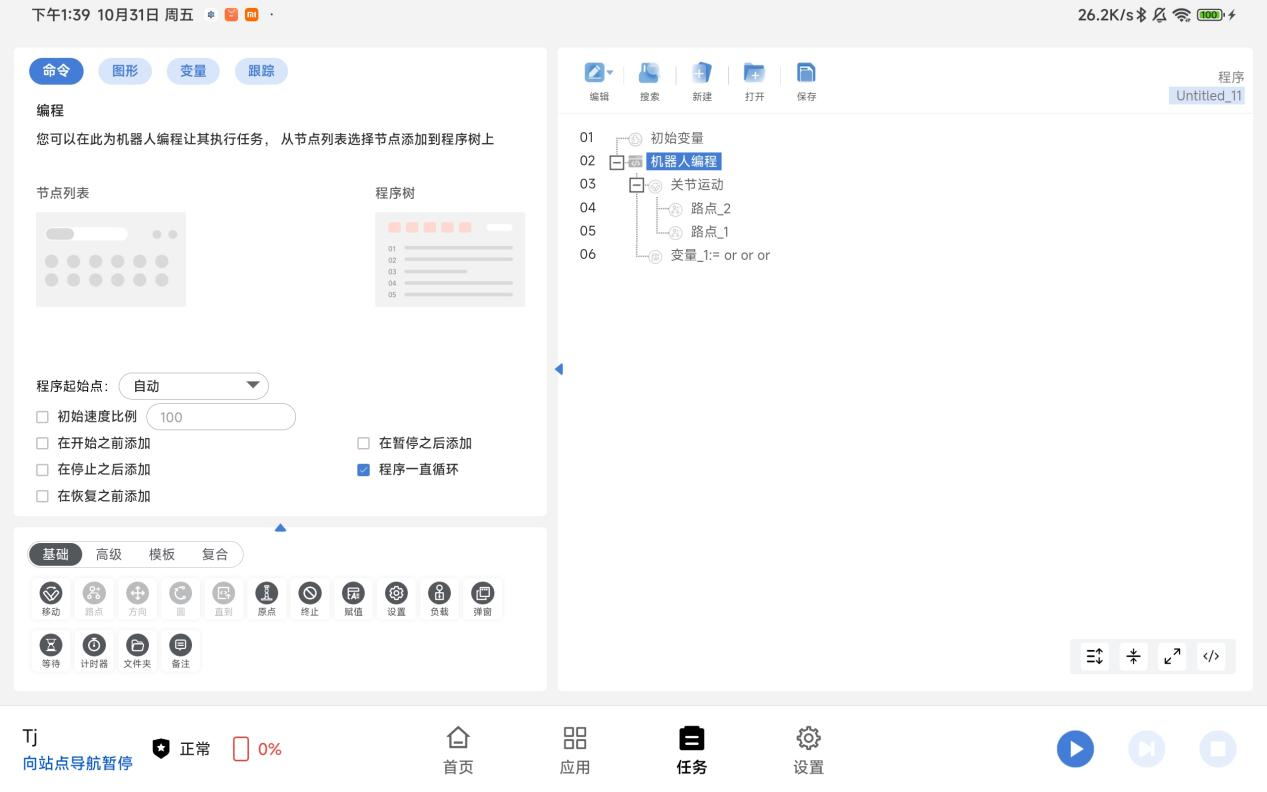The image size is (1267, 792).
Task: Add a 弹窗 (Popup) node
Action: tap(482, 598)
